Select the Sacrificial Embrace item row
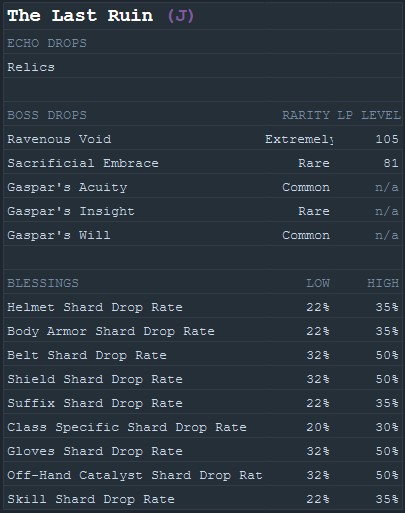 click(203, 163)
